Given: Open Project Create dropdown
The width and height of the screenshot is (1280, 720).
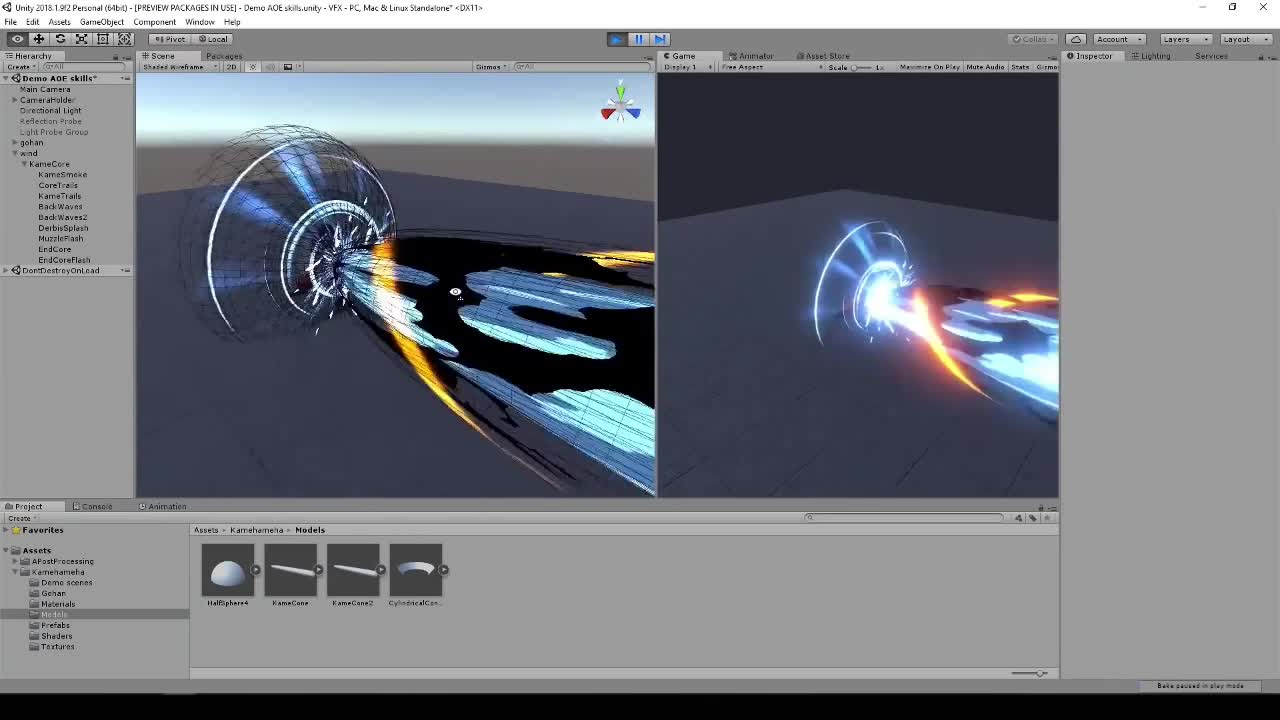Looking at the screenshot, I should click(x=22, y=518).
